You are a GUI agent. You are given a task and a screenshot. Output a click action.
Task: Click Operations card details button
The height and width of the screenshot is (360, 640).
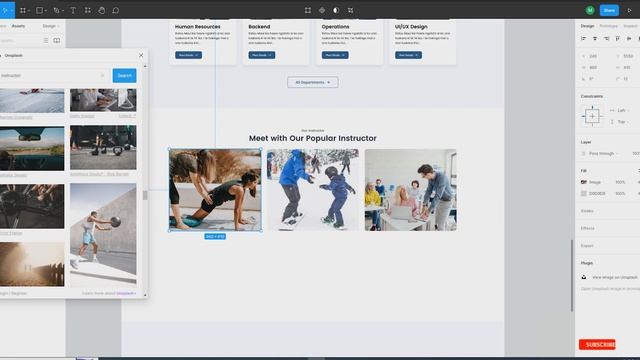coord(335,55)
